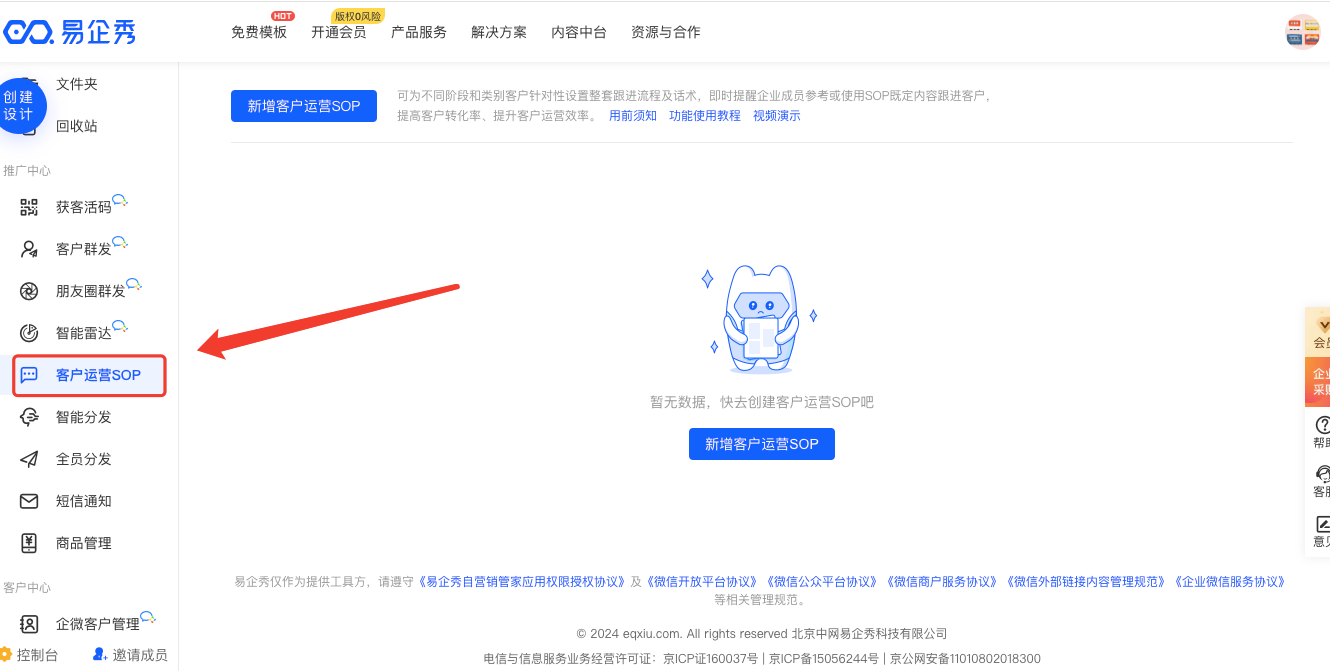Click the 客户群发 person icon
1330x671 pixels.
[29, 249]
